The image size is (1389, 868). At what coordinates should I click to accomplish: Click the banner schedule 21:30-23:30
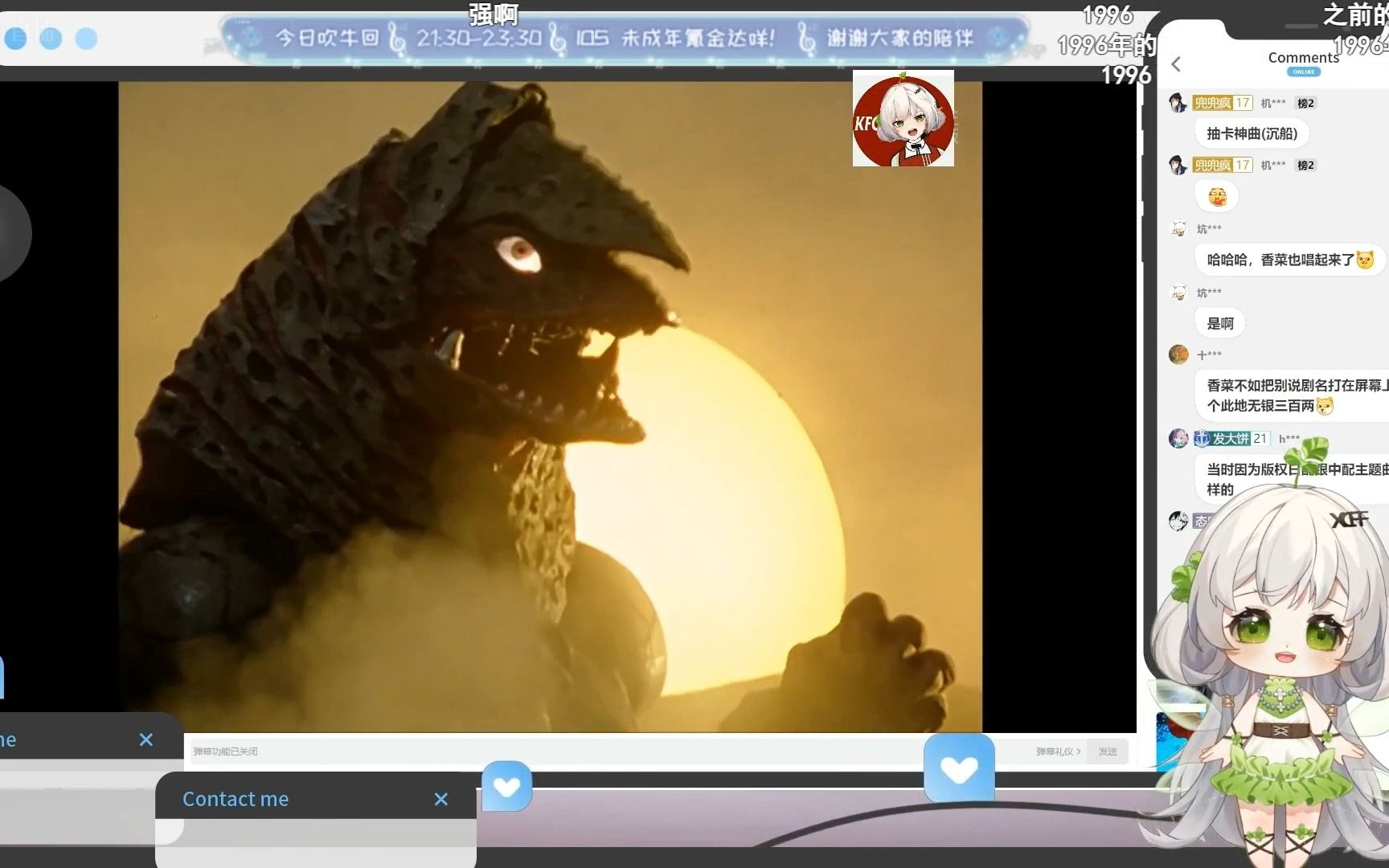click(479, 38)
